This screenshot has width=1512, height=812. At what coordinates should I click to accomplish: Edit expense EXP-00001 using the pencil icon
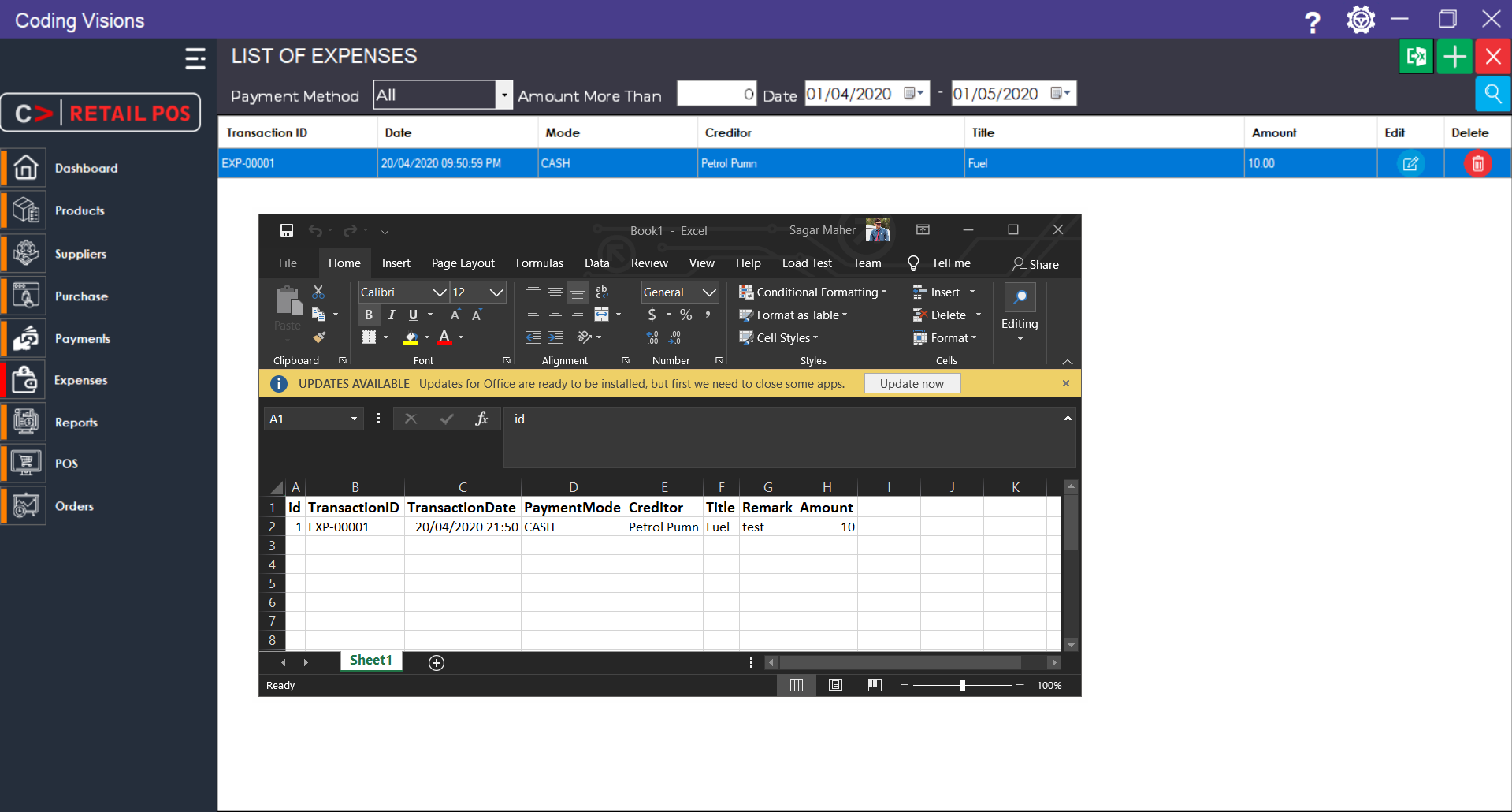point(1410,163)
